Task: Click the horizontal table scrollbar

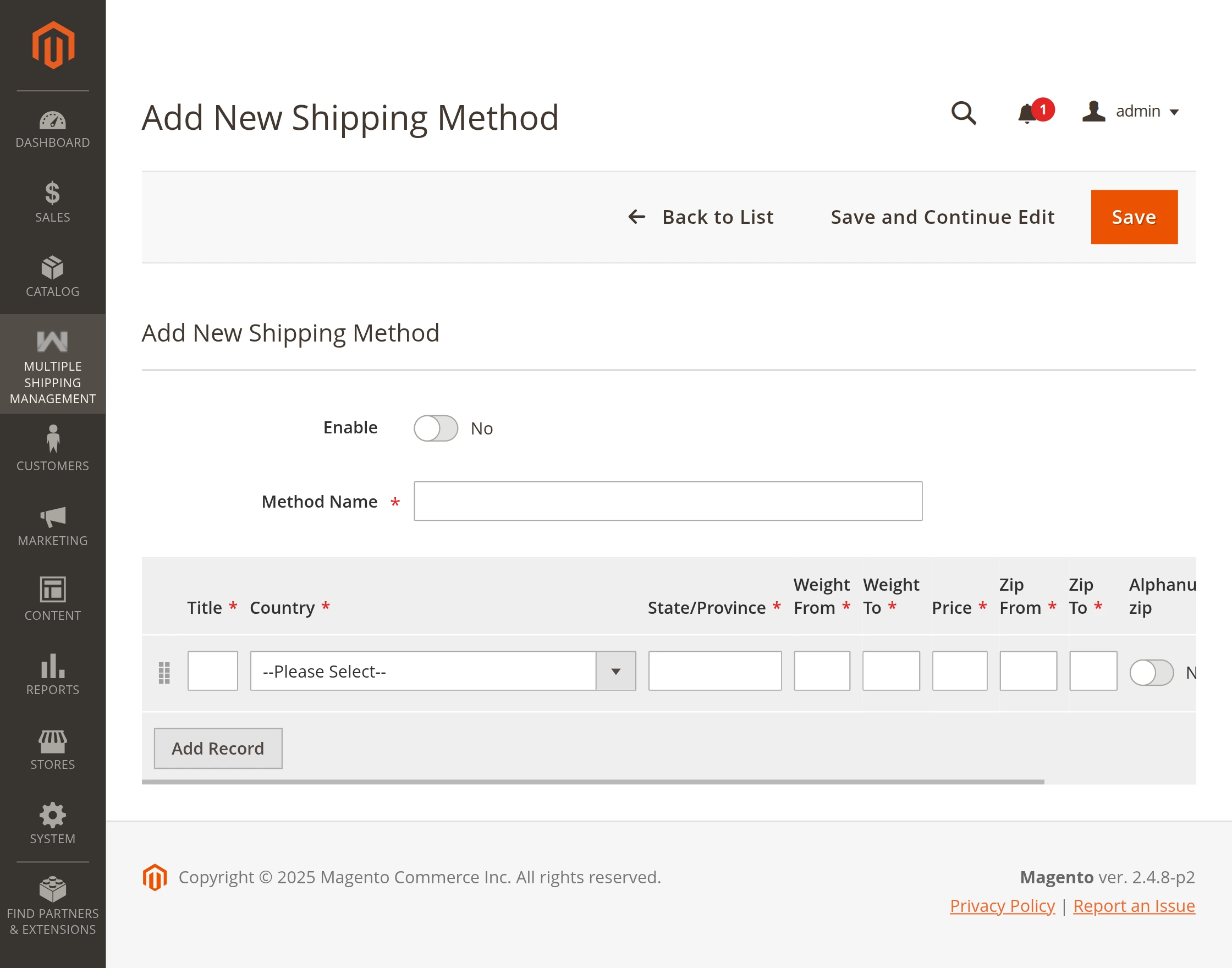Action: [x=592, y=782]
